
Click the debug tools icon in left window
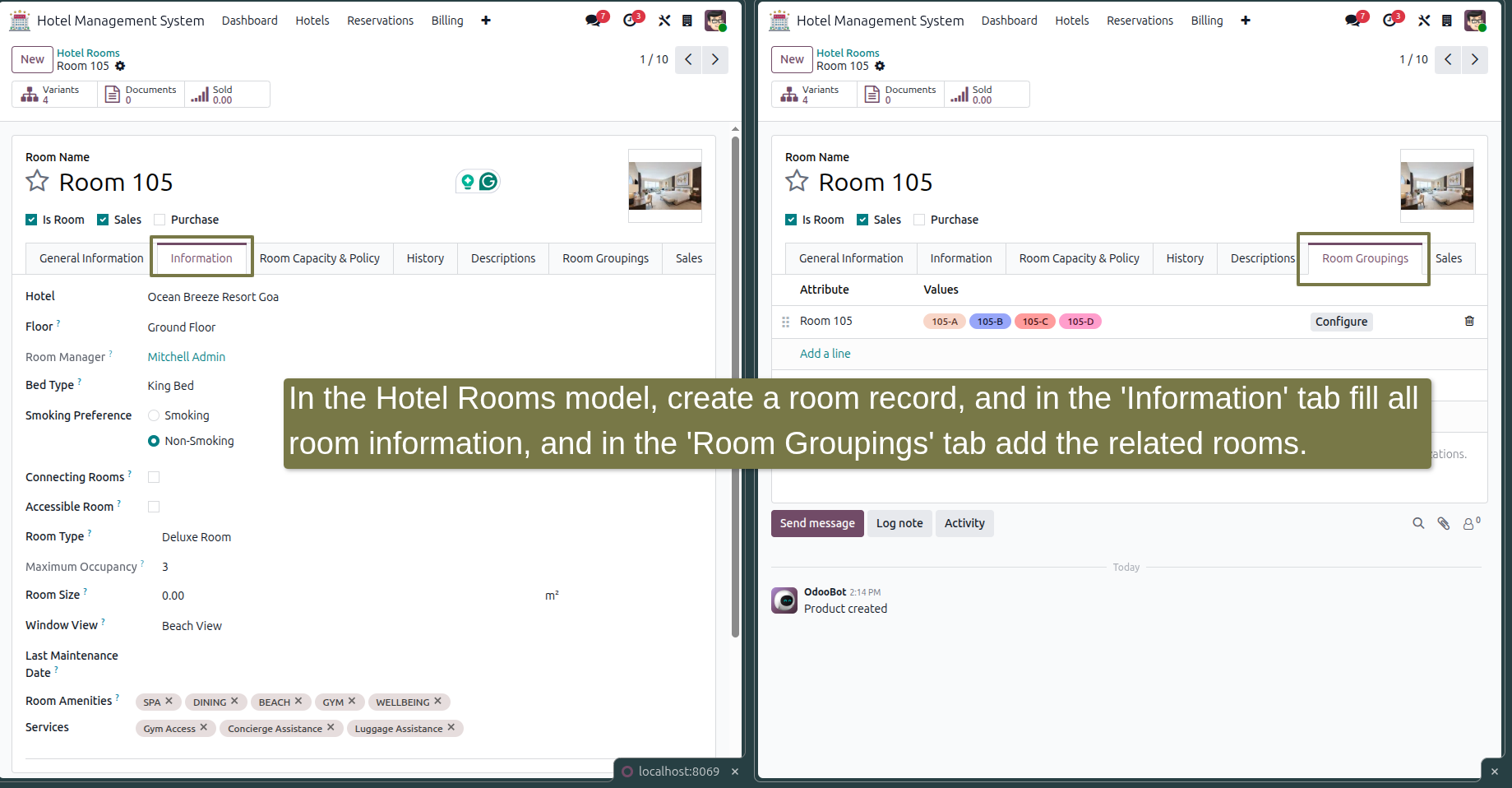point(664,21)
